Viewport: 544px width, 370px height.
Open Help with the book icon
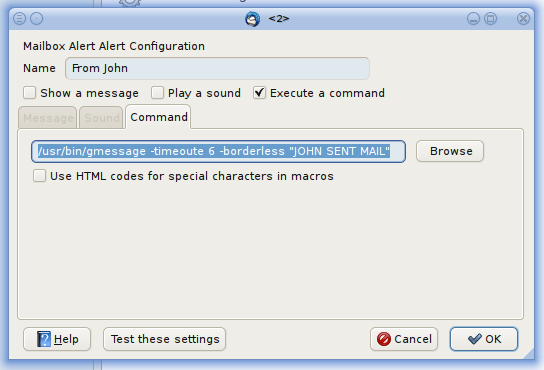(x=57, y=339)
